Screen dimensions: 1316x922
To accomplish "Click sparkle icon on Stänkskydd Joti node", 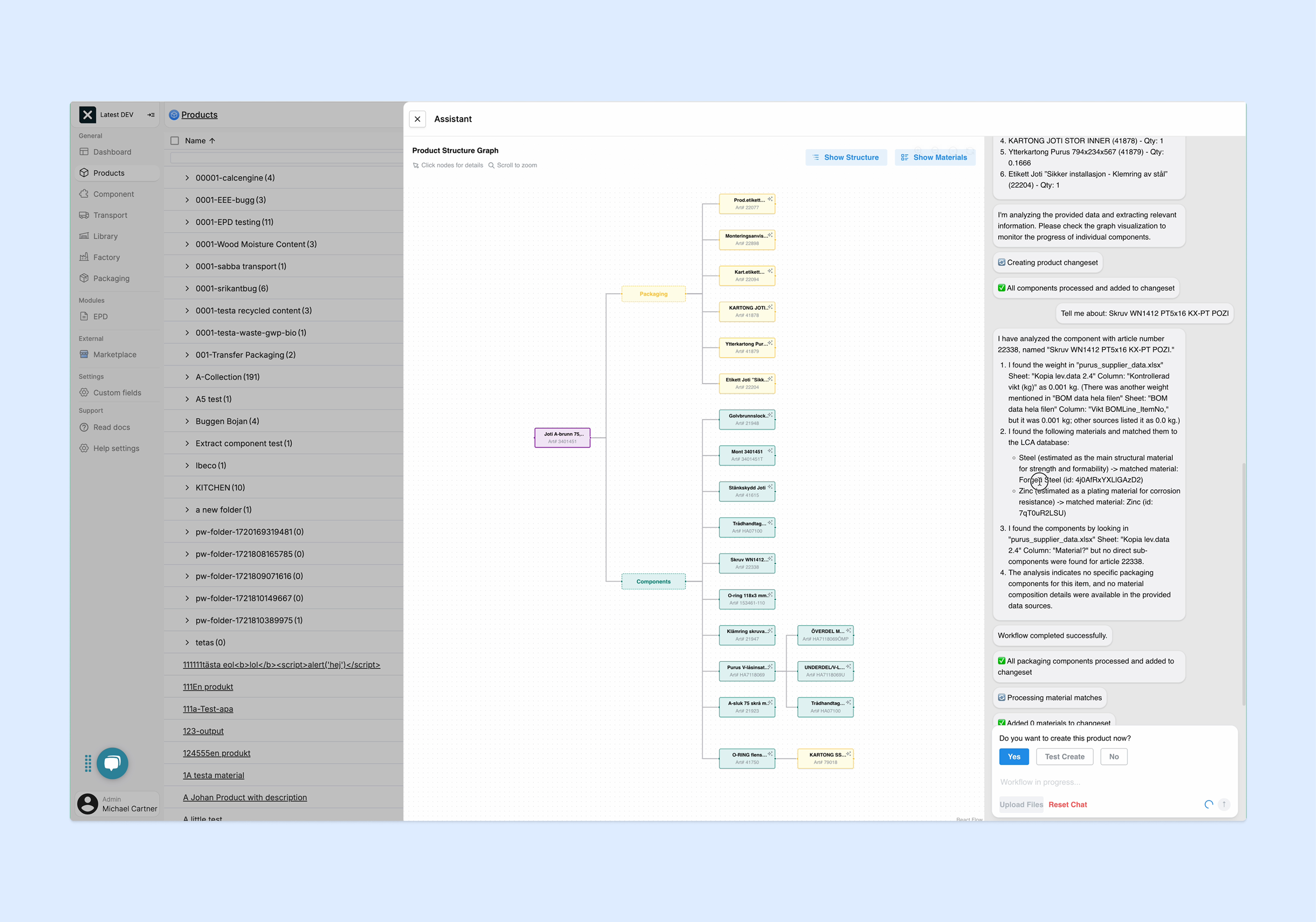I will click(770, 487).
